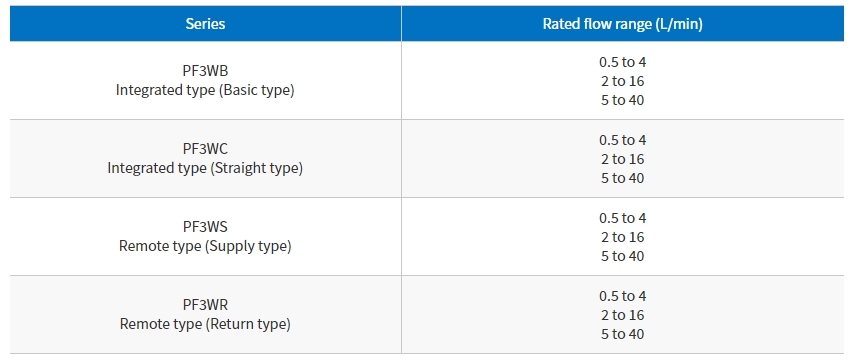The image size is (857, 362).
Task: Click 2 to 16 in PF3WR row
Action: (623, 315)
